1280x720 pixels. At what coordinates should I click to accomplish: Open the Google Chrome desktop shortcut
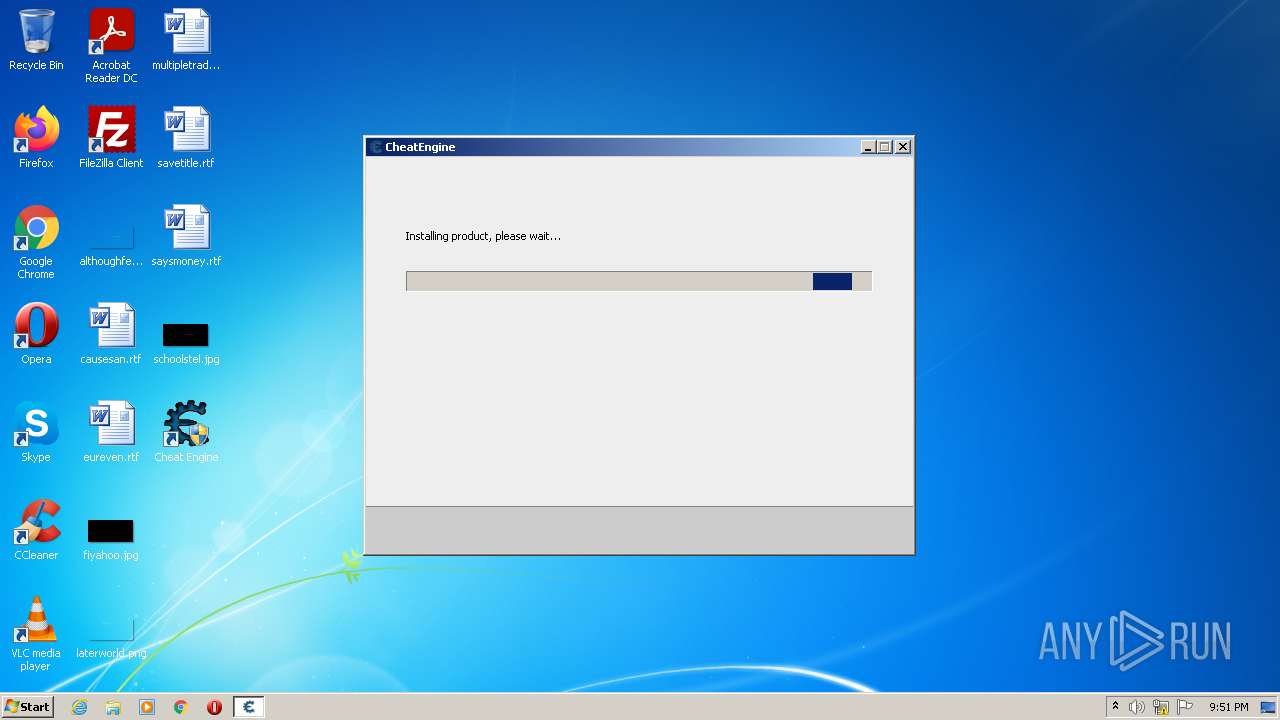pyautogui.click(x=36, y=242)
